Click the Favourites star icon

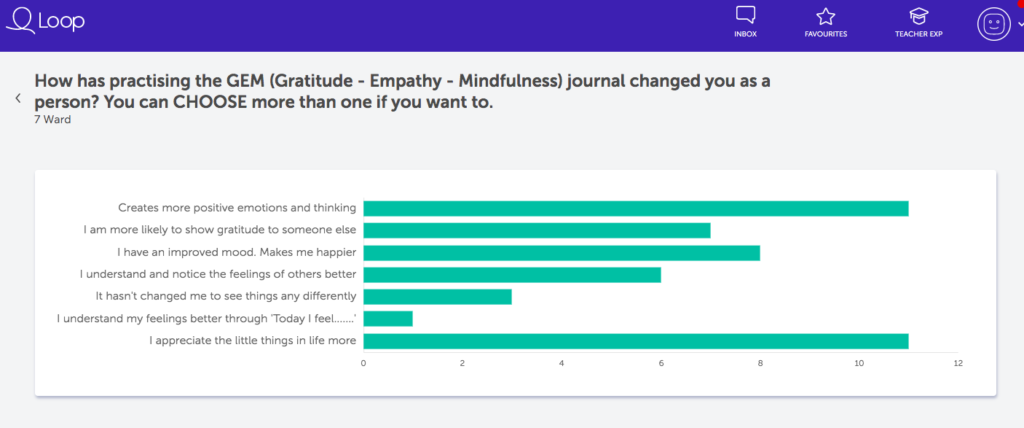click(x=825, y=16)
